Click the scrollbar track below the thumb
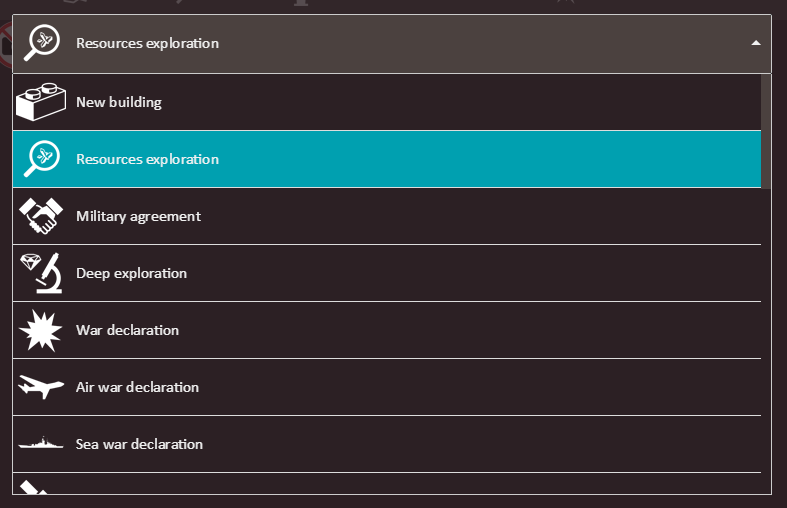 pyautogui.click(x=766, y=340)
